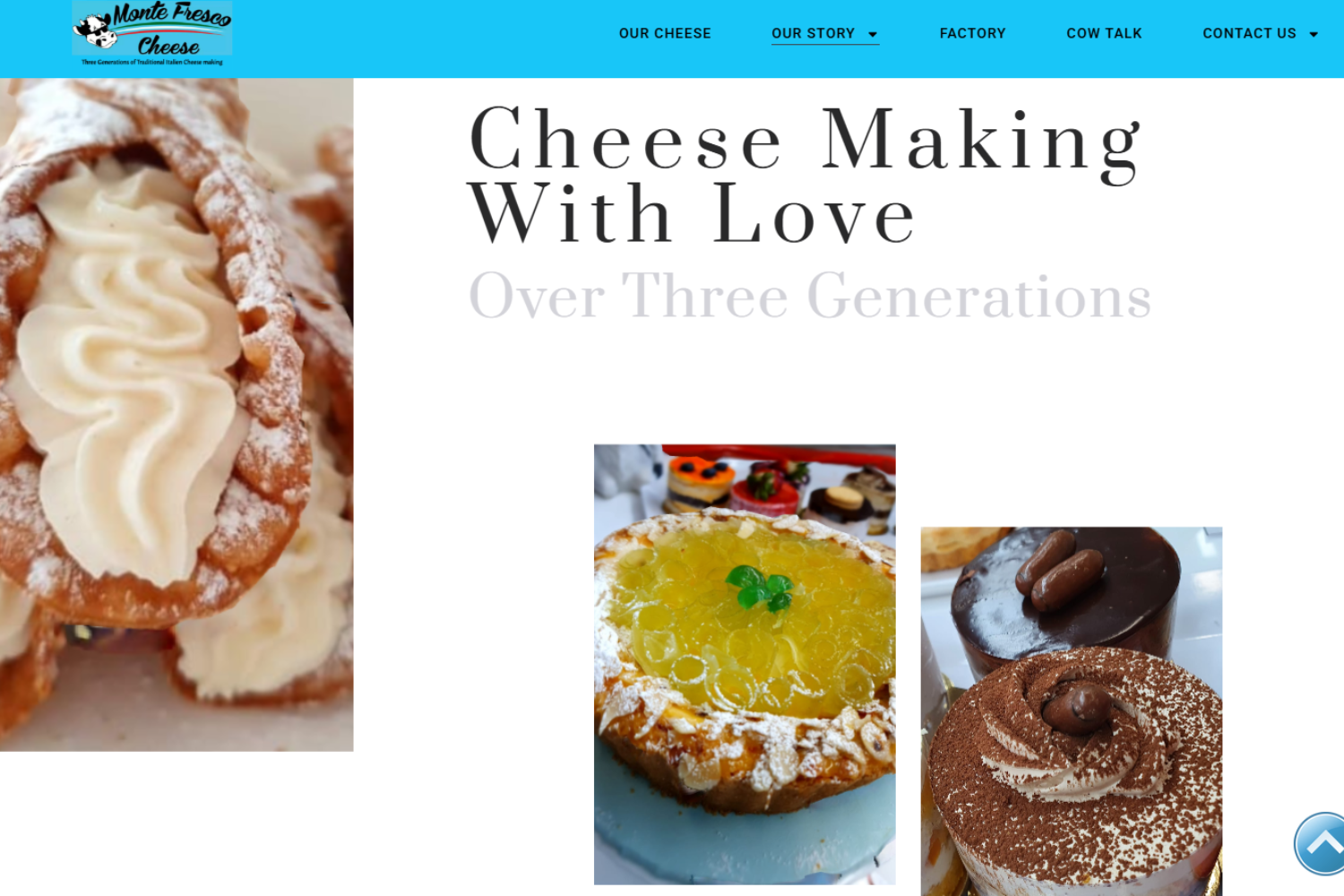Click the round scroll-to-top arrow button

pos(1320,843)
